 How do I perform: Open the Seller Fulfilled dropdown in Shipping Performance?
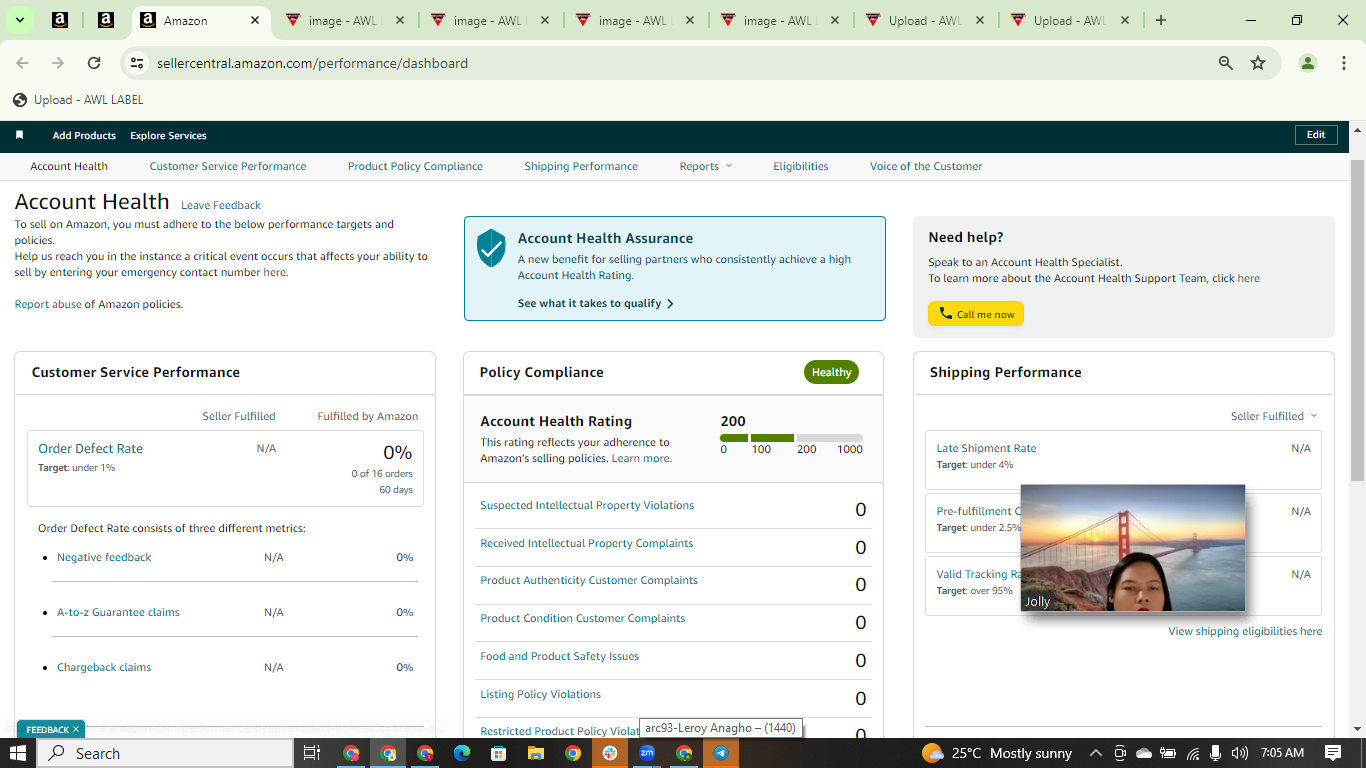pos(1274,416)
